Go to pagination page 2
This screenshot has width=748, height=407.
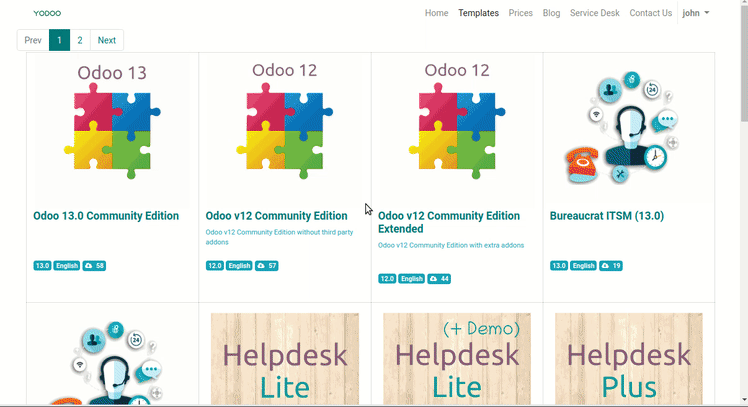point(80,40)
